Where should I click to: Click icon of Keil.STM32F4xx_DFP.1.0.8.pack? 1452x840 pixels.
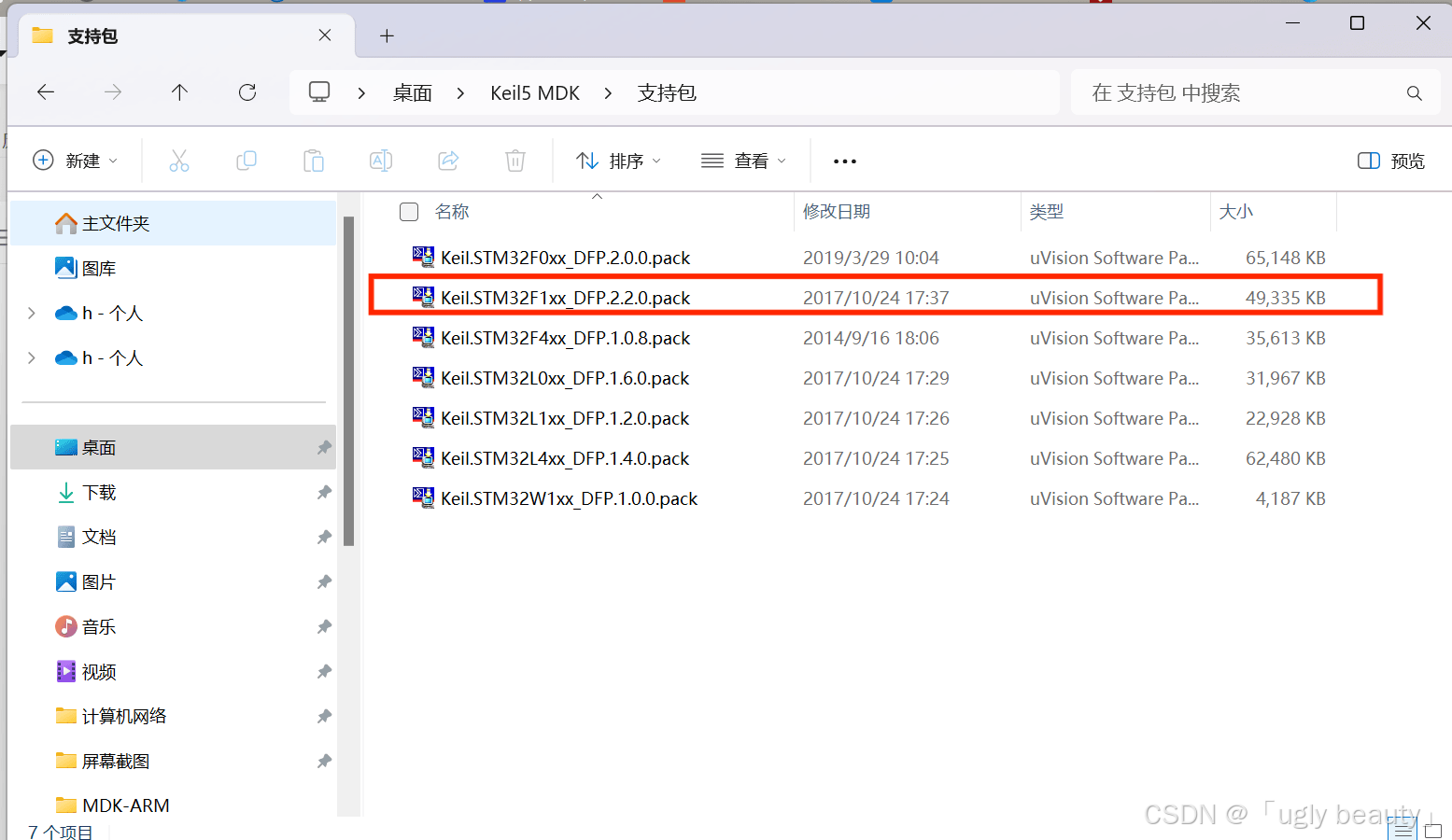424,337
